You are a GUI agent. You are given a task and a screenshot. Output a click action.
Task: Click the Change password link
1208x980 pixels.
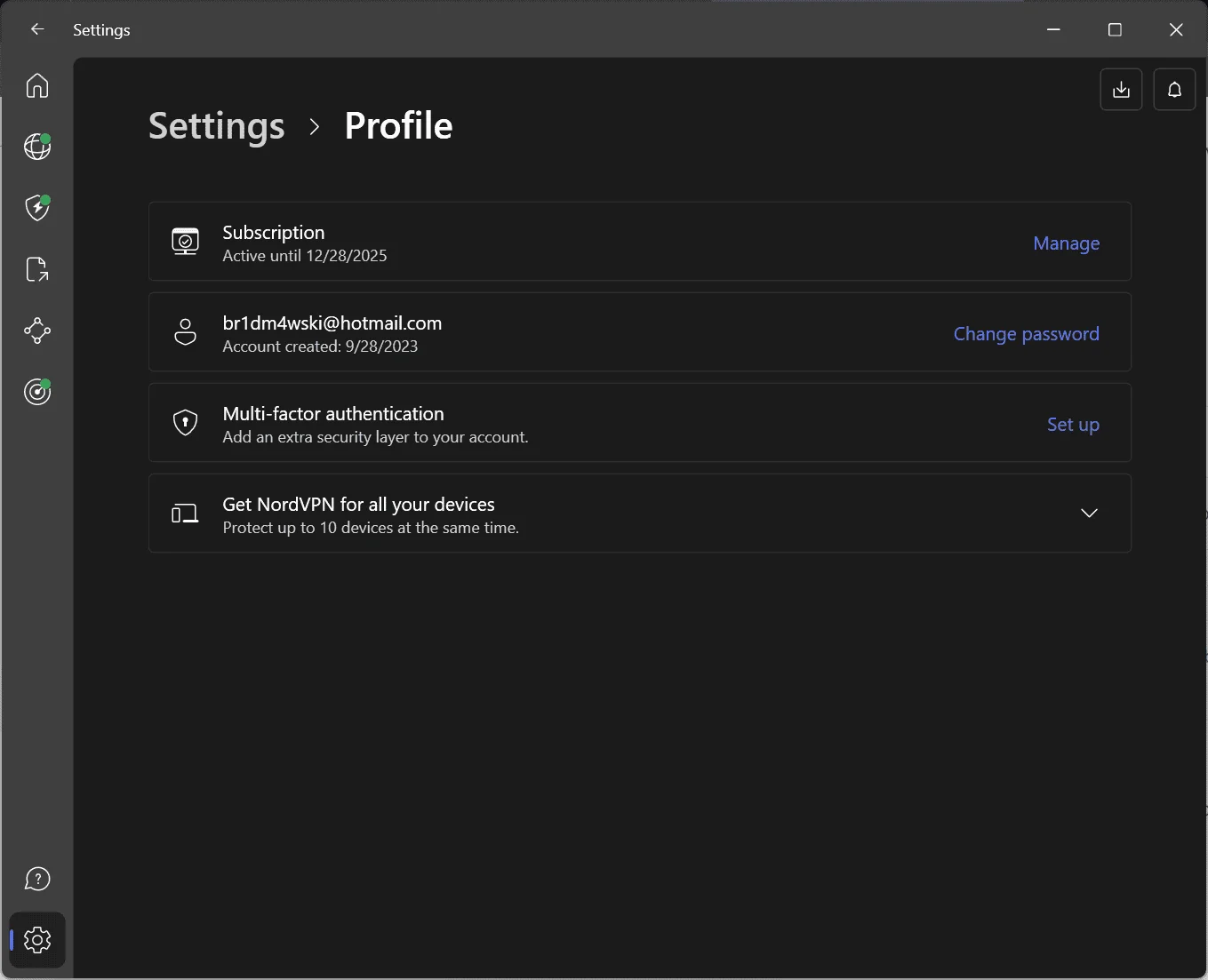(1026, 333)
